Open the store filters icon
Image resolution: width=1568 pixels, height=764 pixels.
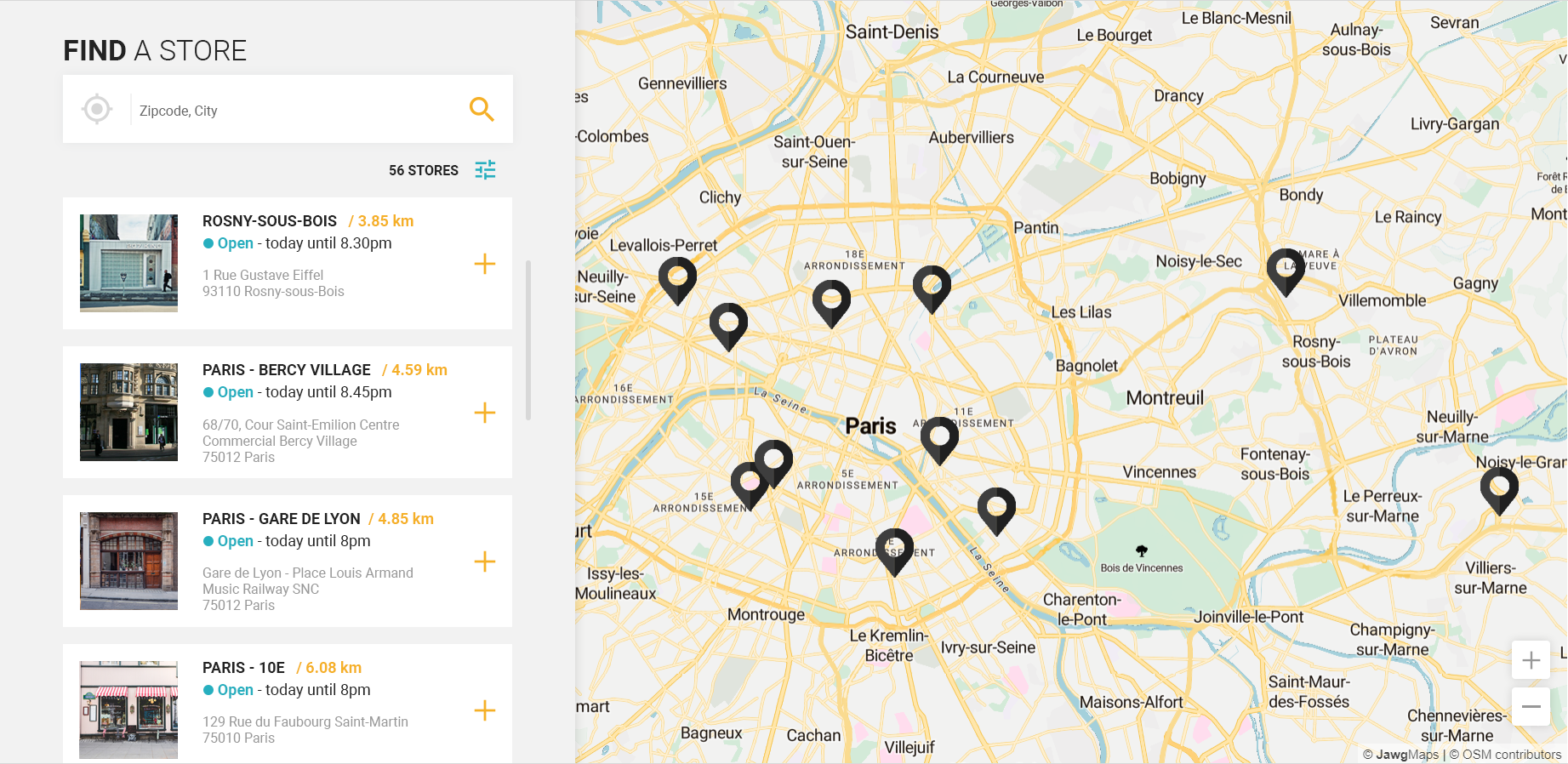pos(485,169)
